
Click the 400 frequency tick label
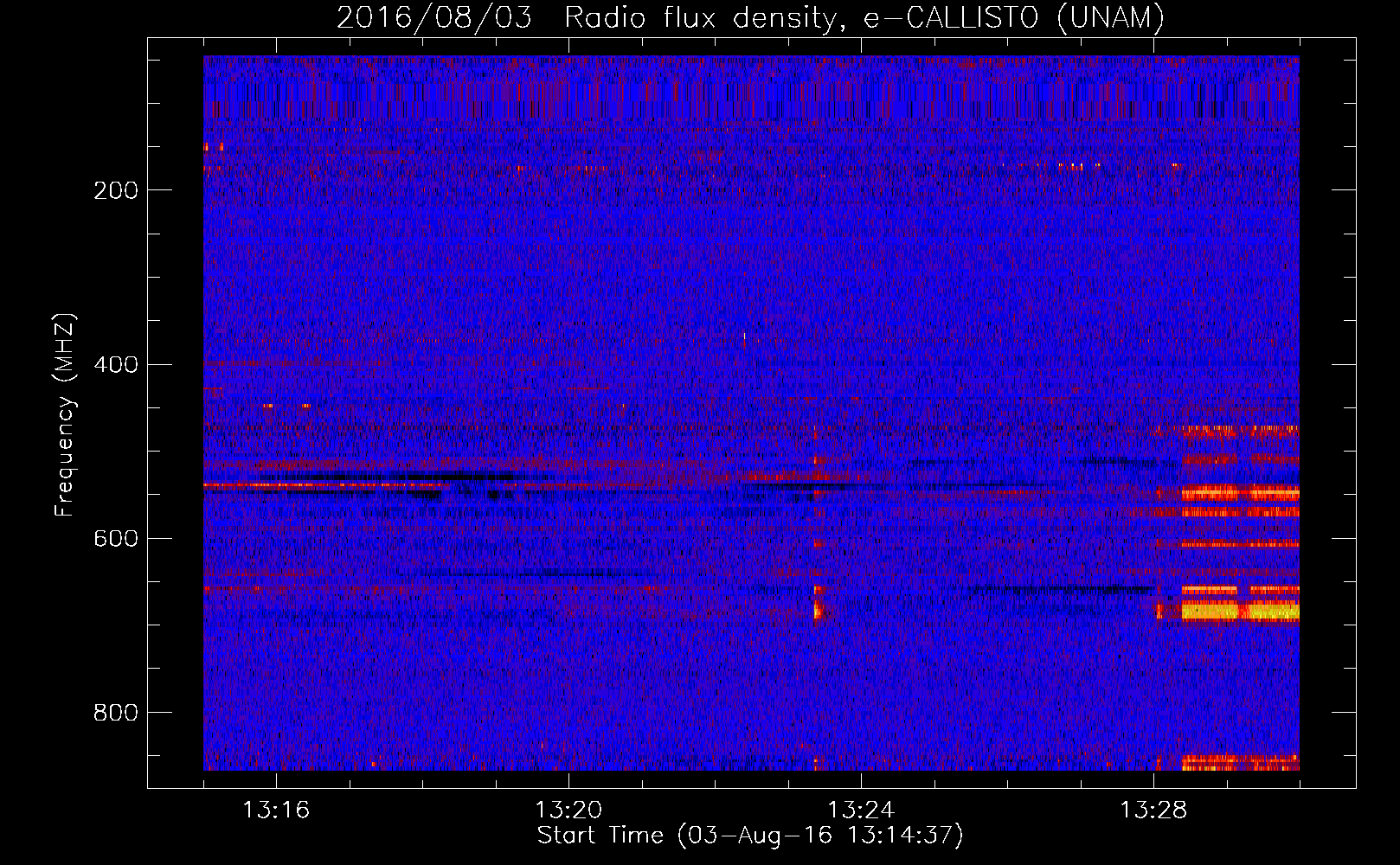coord(115,364)
